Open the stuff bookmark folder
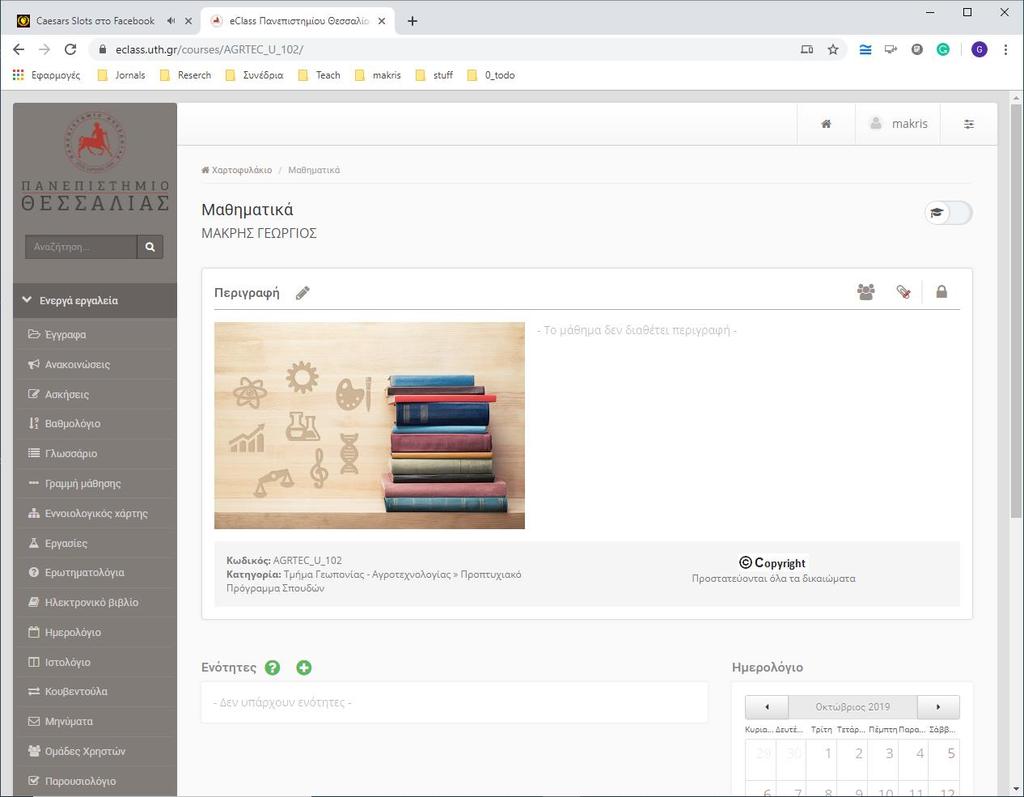Screen dimensions: 1024x797 434,75
